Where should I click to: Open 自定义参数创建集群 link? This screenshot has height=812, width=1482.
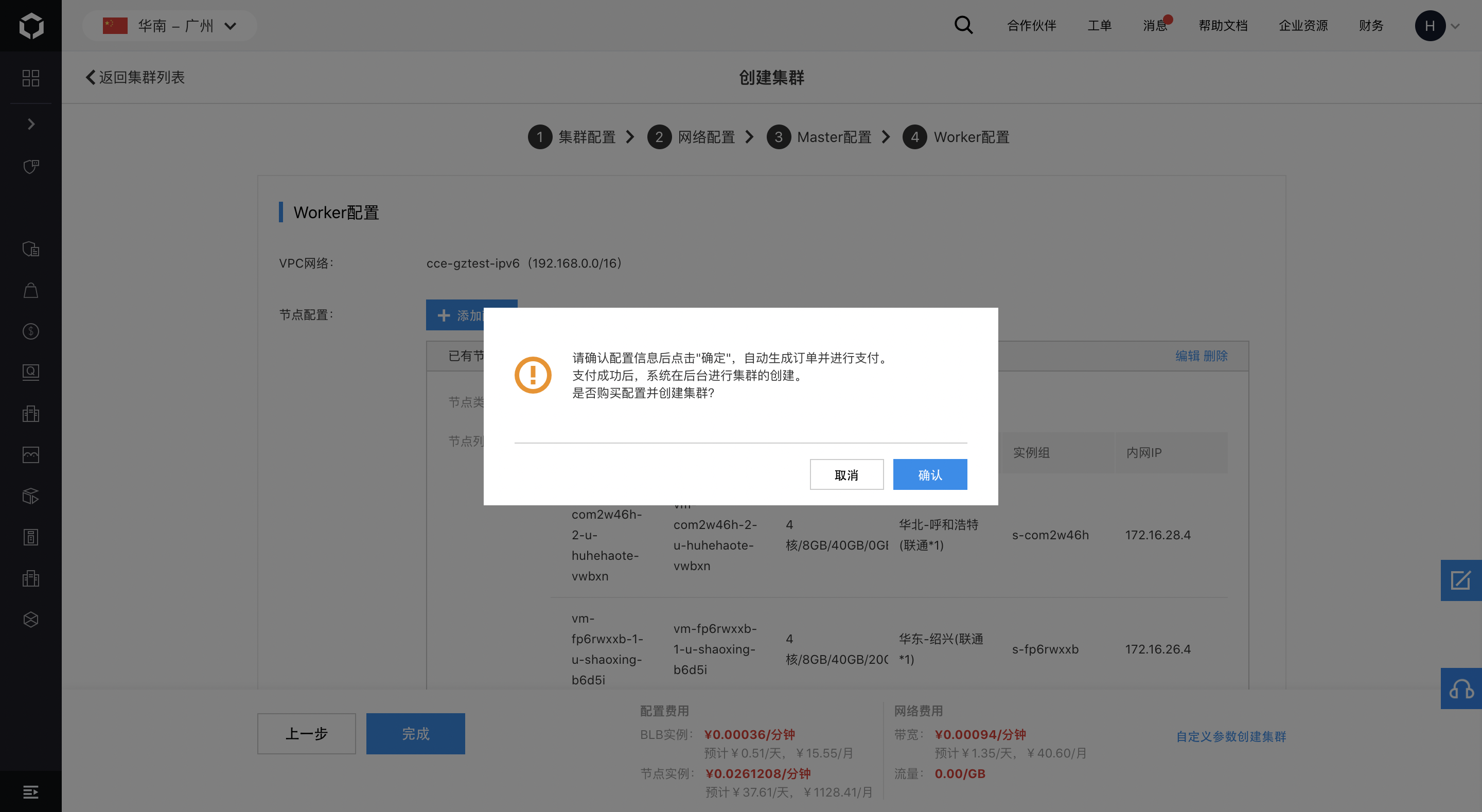tap(1230, 736)
